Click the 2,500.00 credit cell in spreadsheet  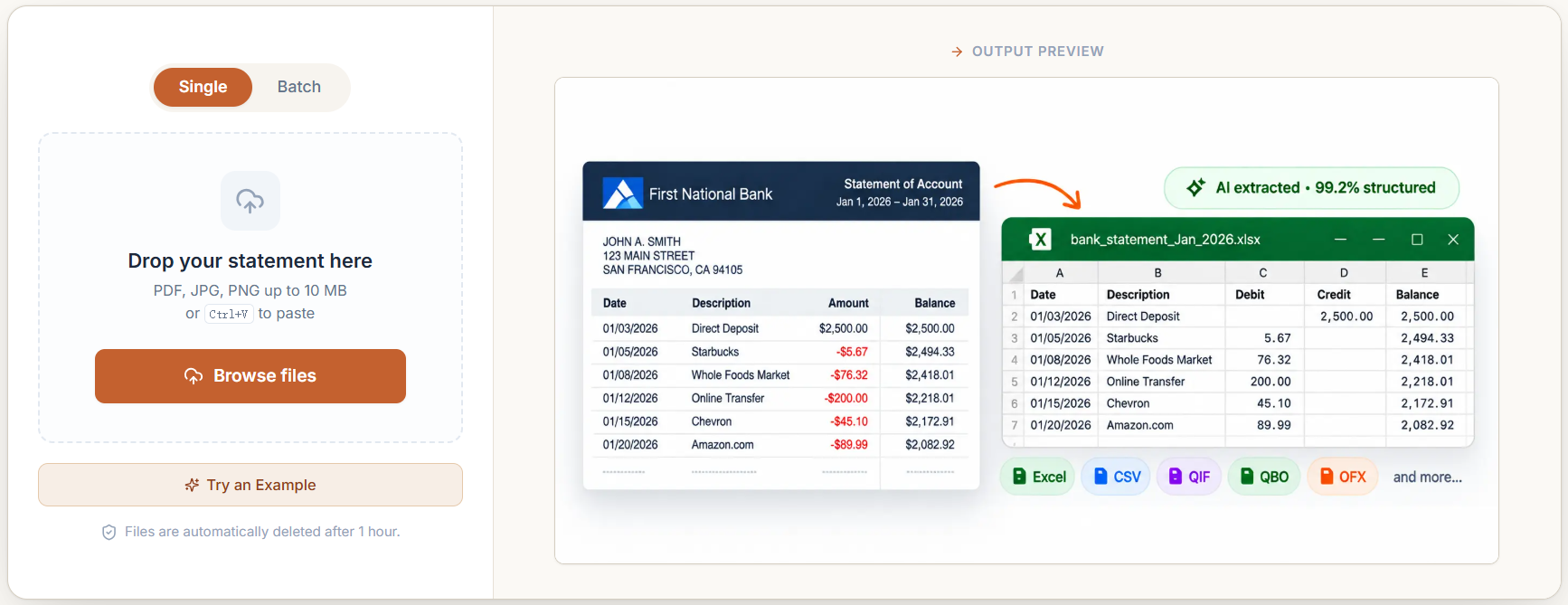1345,317
